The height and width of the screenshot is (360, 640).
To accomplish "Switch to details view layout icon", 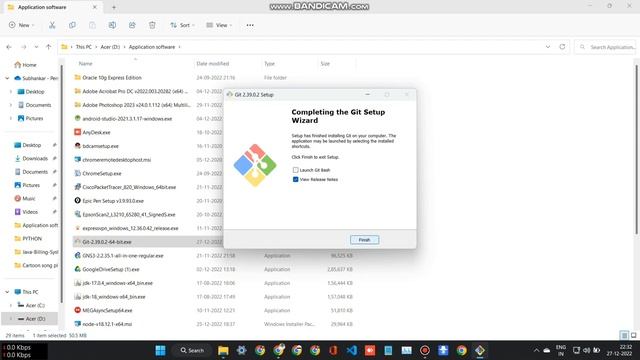I will click(624, 335).
